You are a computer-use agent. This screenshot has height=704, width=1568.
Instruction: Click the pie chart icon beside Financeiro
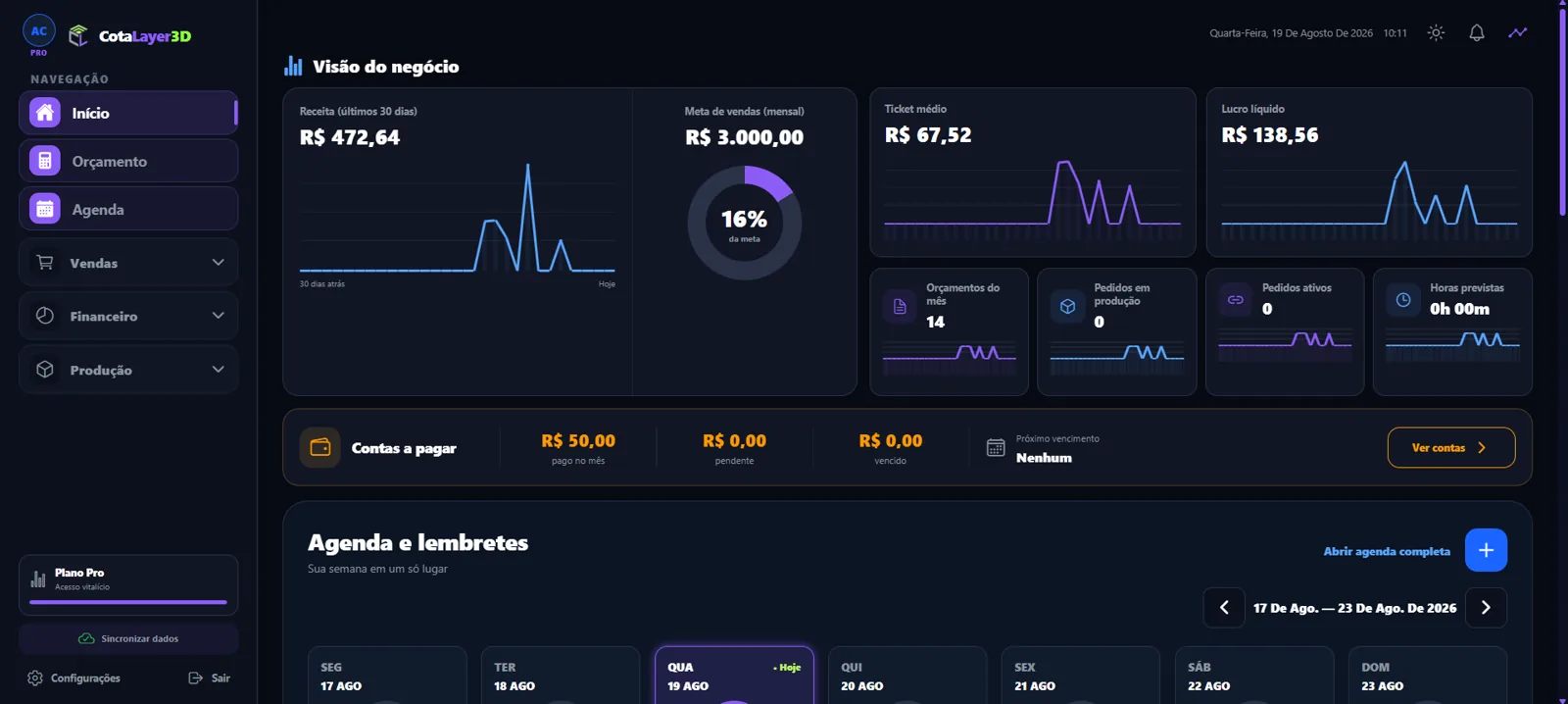[45, 316]
